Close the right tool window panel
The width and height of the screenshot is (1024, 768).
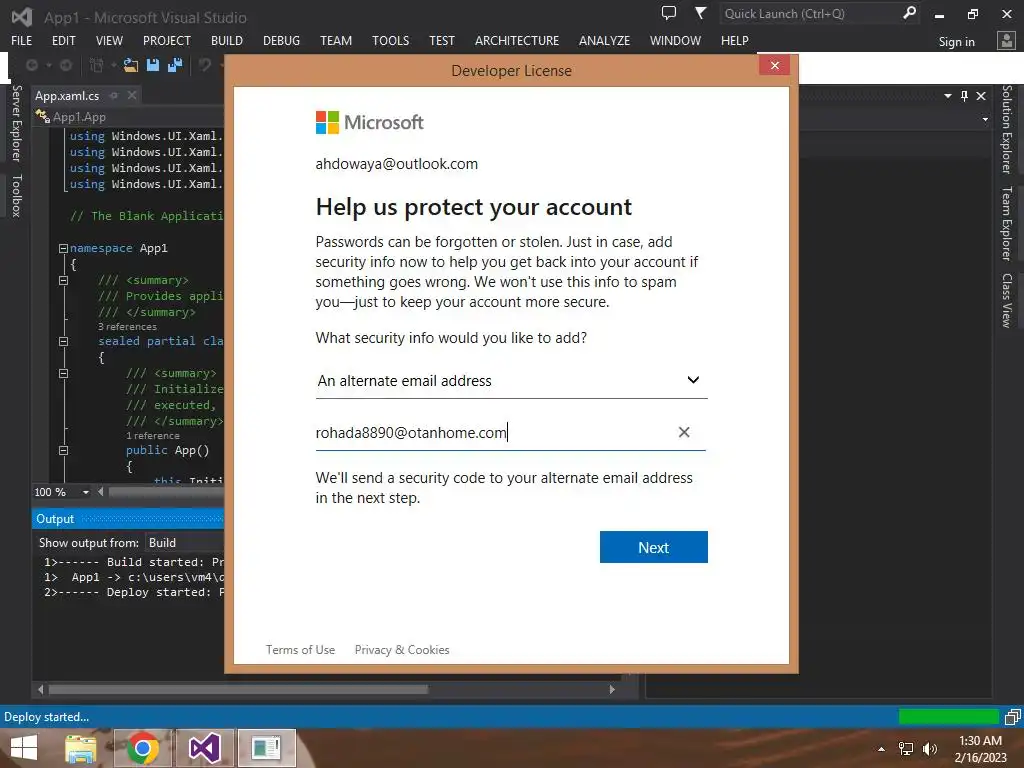[981, 96]
